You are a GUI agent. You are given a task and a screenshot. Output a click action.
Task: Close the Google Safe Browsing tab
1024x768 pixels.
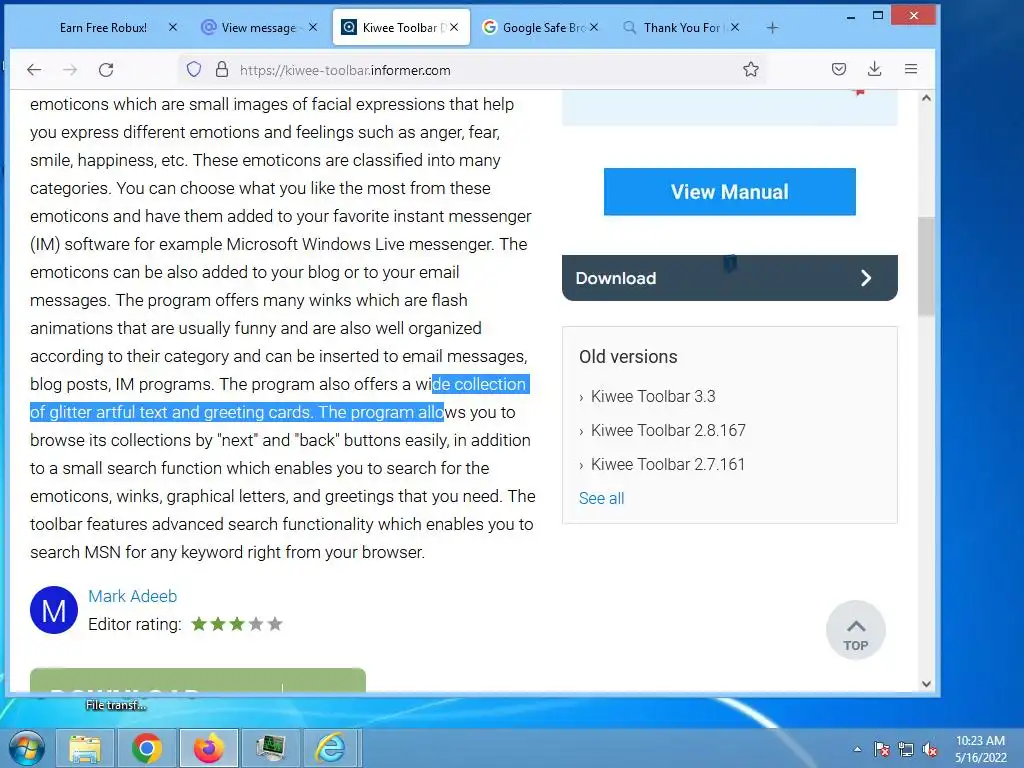click(x=594, y=27)
